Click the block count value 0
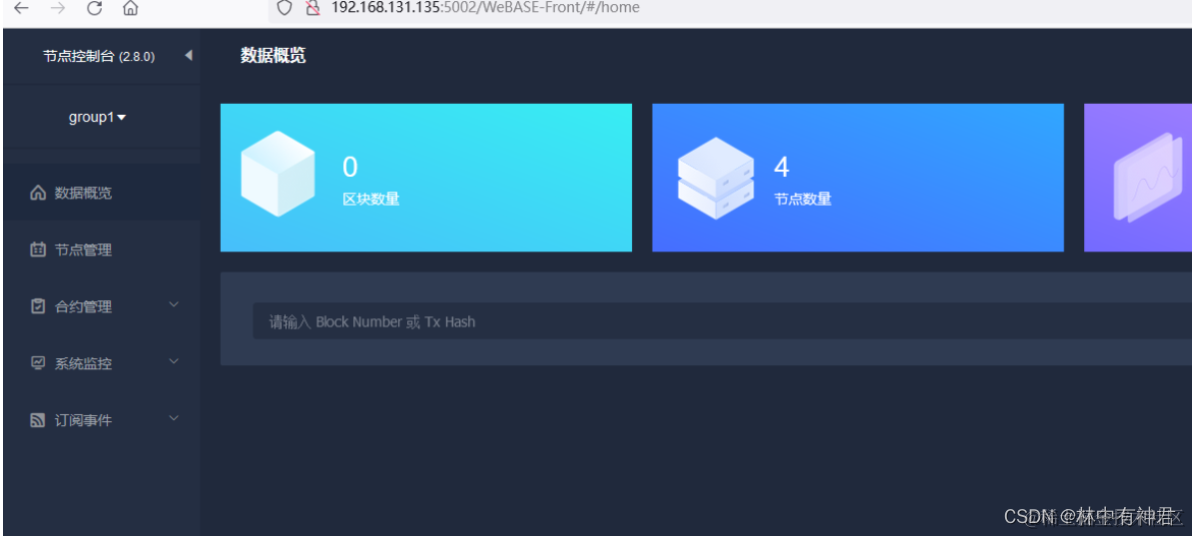1192x536 pixels. 350,167
